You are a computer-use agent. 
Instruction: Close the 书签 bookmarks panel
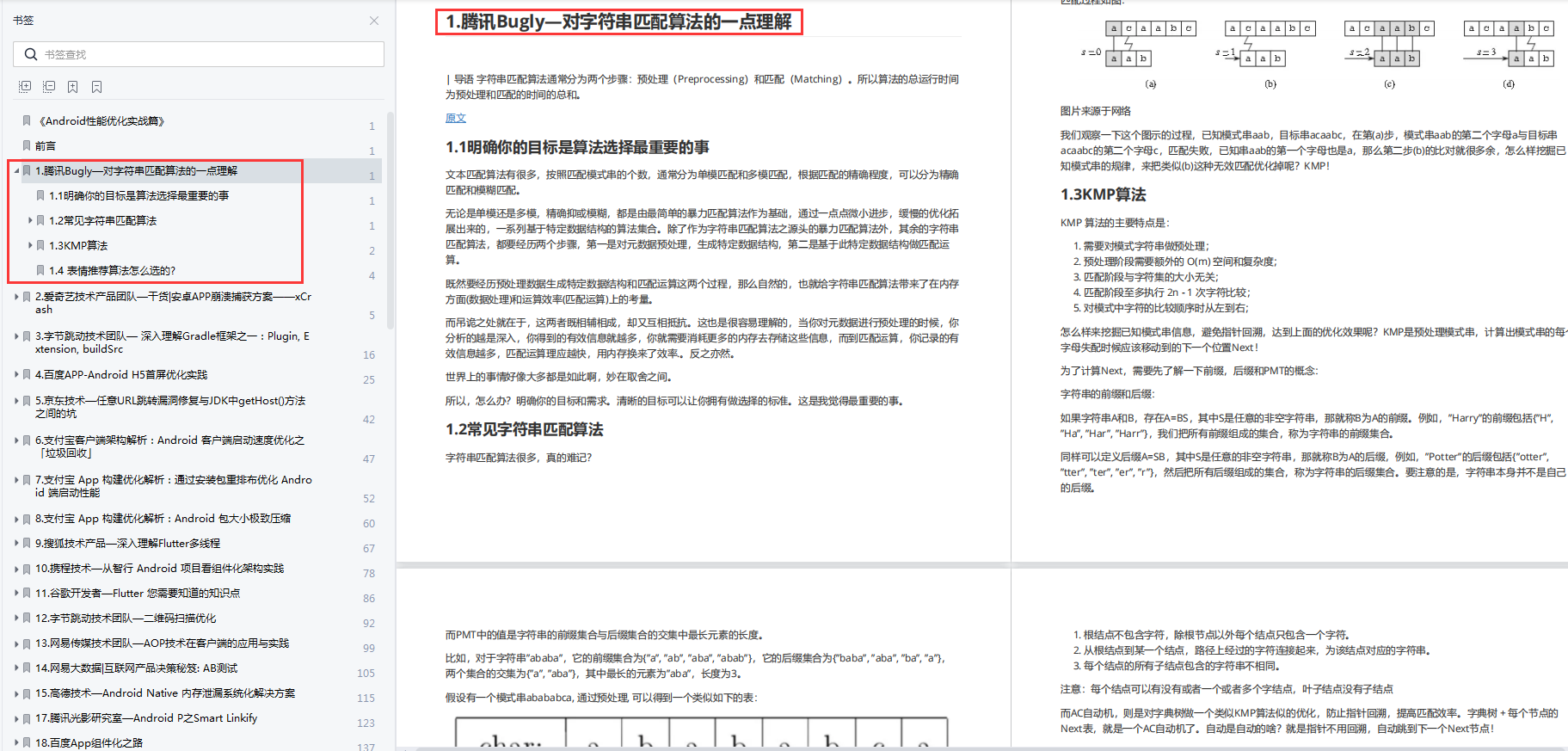coord(373,21)
